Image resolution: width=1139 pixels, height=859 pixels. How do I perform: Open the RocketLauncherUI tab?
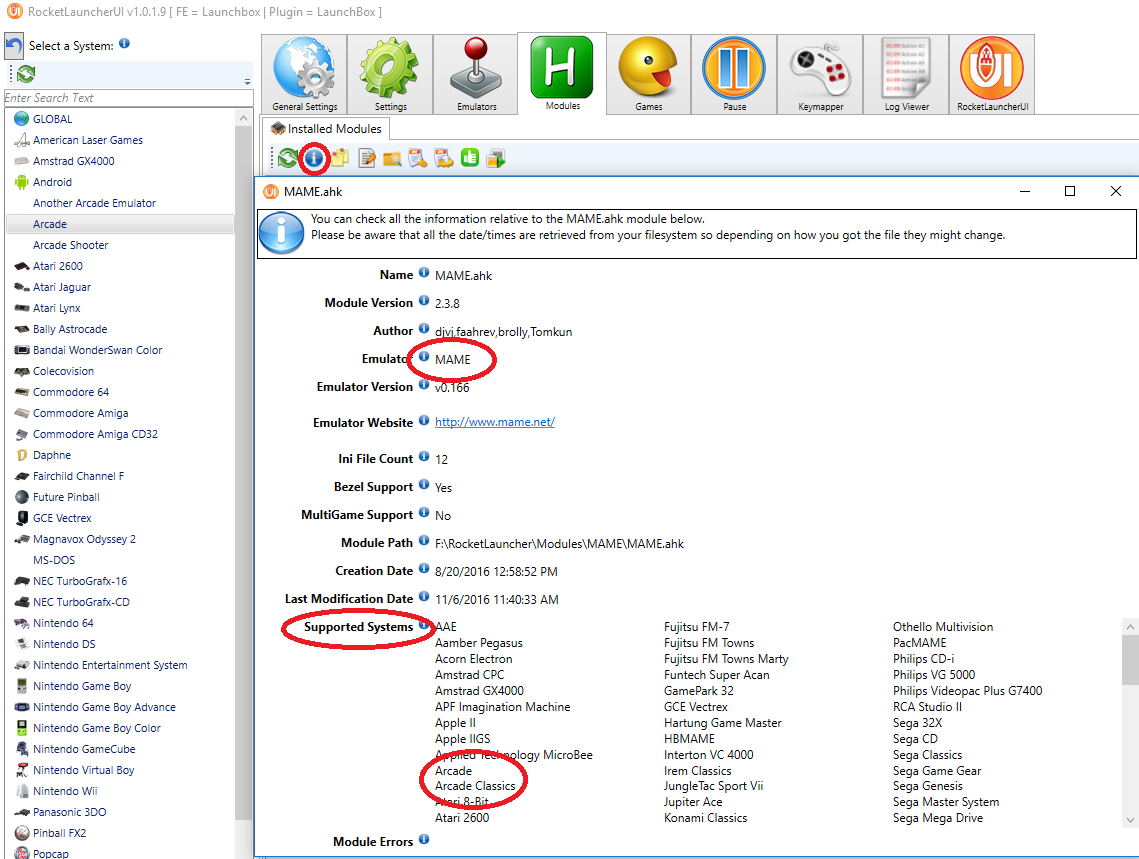pyautogui.click(x=992, y=75)
